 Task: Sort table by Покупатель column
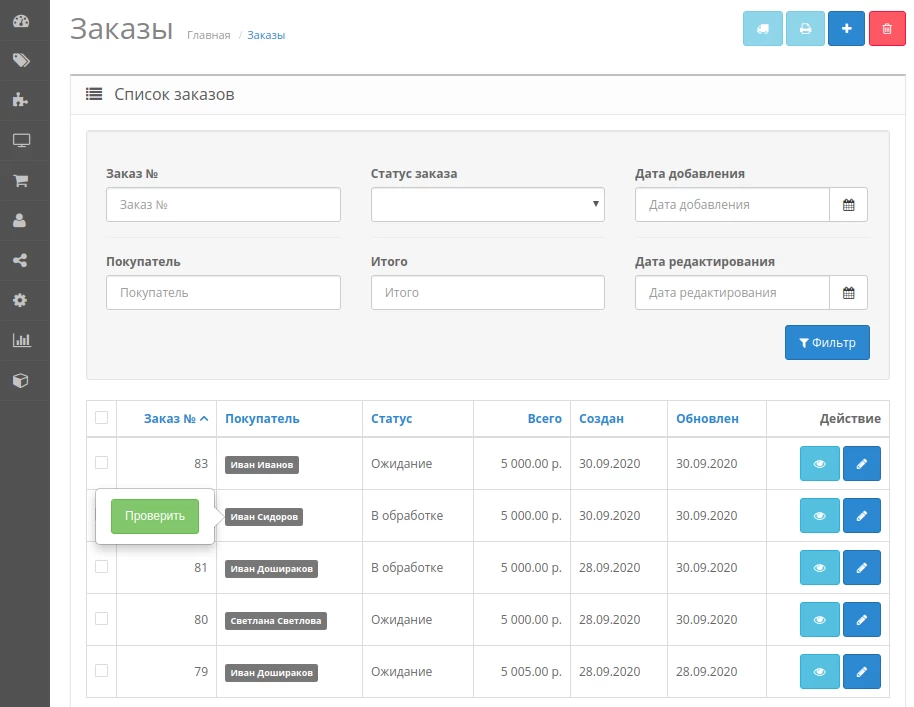click(262, 418)
